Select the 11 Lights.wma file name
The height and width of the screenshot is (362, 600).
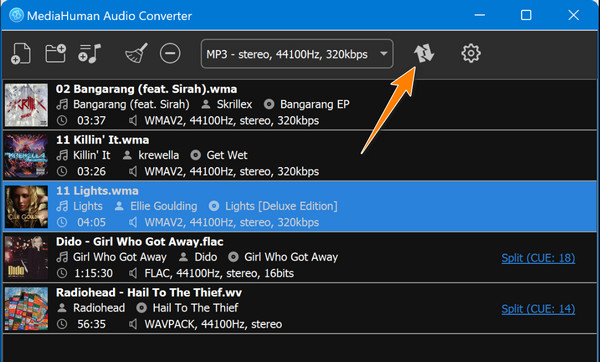point(97,191)
